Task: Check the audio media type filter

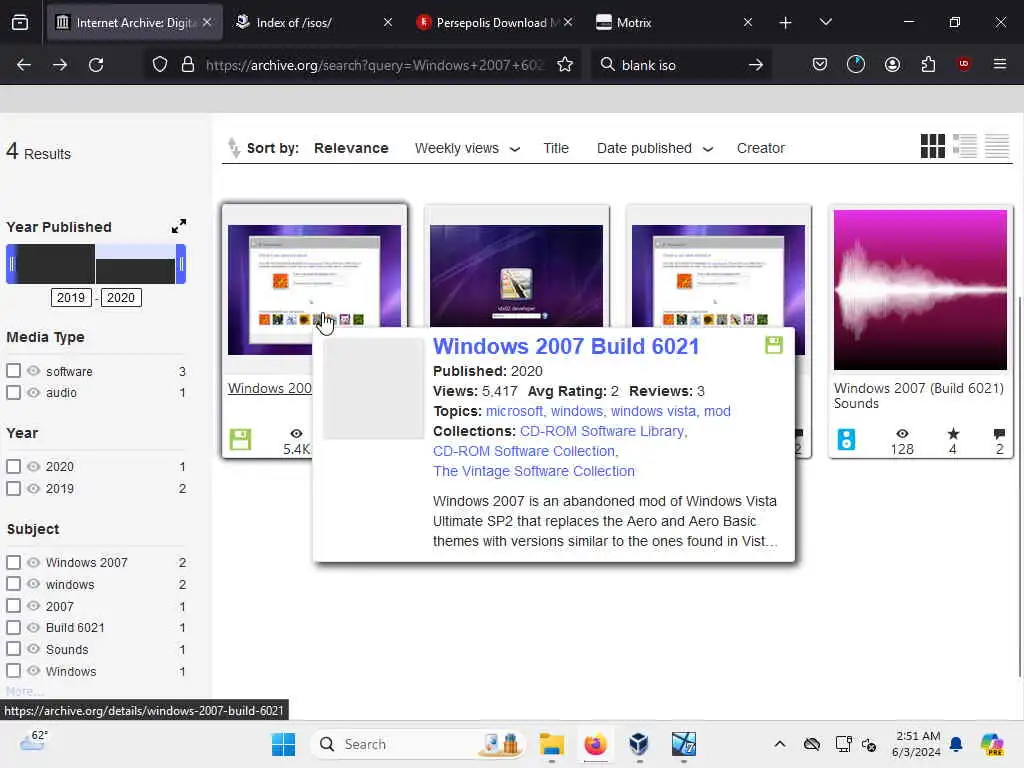Action: coord(14,392)
